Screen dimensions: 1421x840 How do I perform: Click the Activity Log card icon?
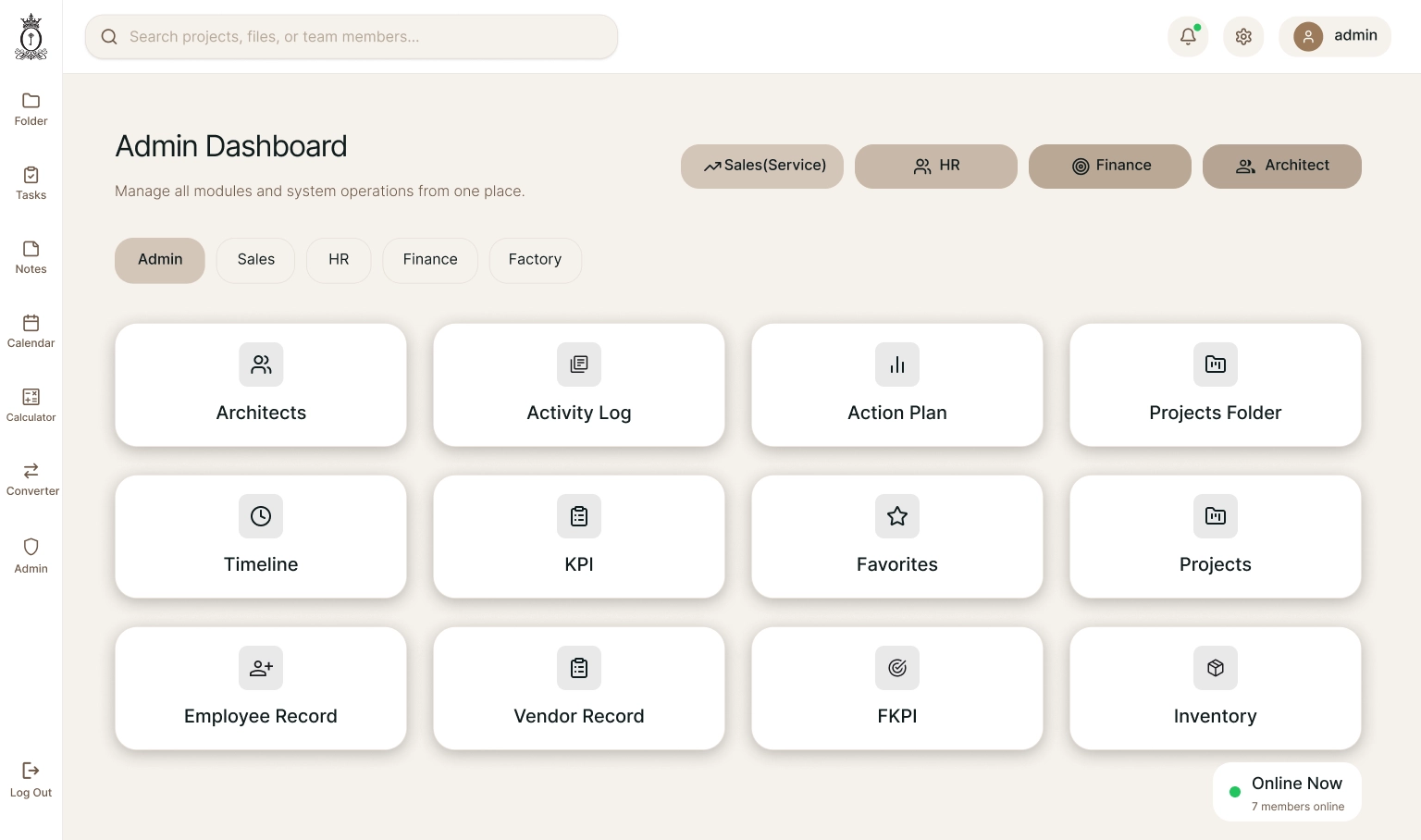(x=579, y=364)
